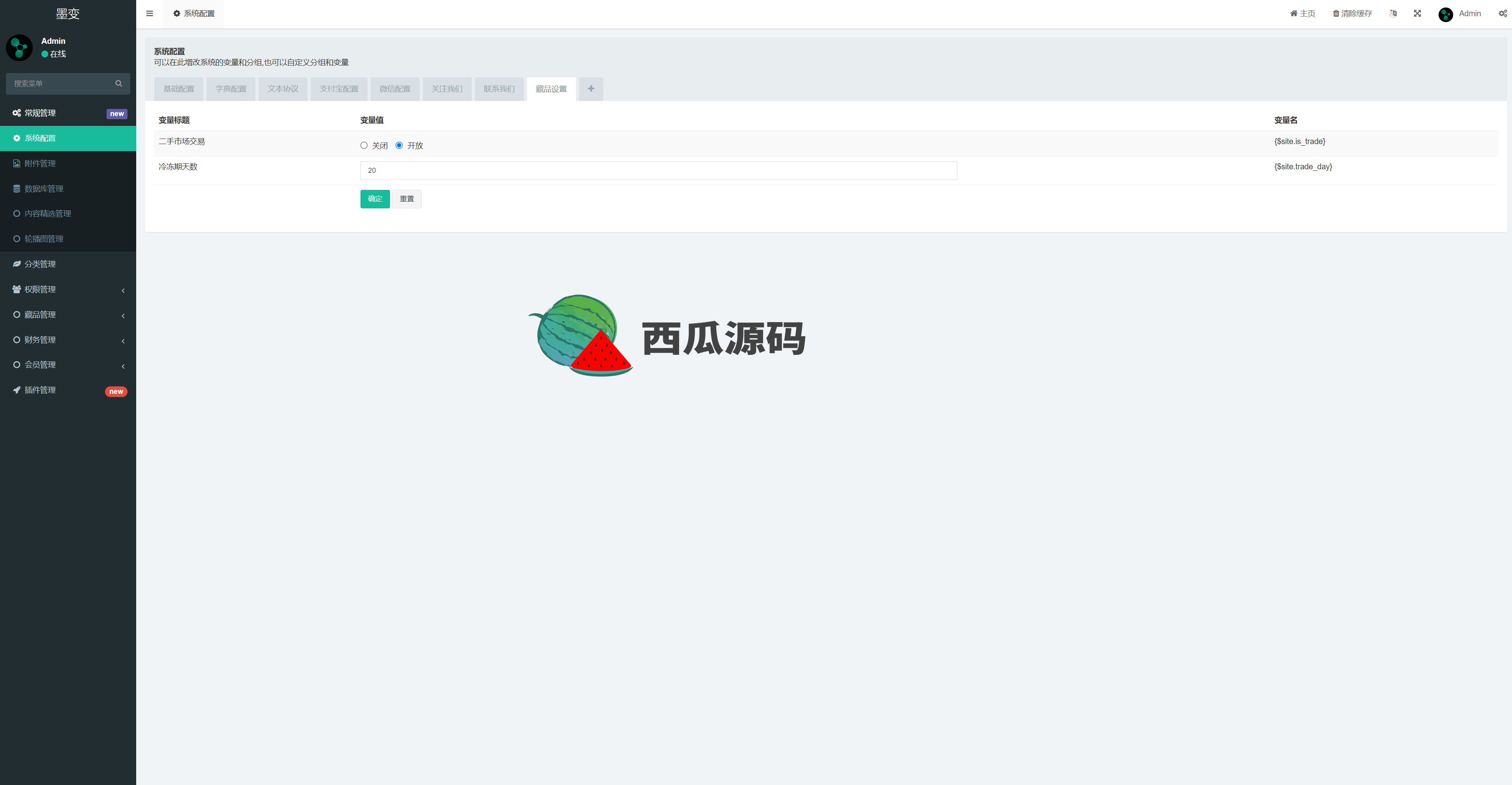Expand 会员管理 chevron arrow

click(x=123, y=366)
